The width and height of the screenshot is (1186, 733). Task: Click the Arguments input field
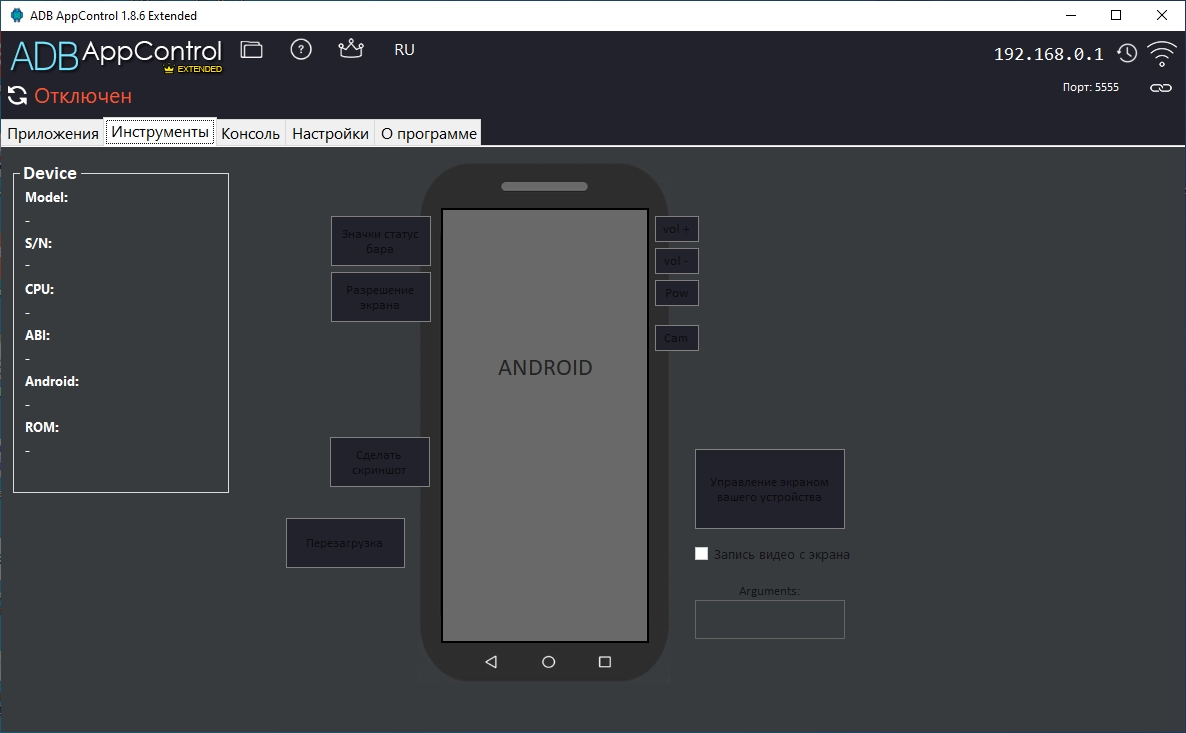pyautogui.click(x=769, y=619)
